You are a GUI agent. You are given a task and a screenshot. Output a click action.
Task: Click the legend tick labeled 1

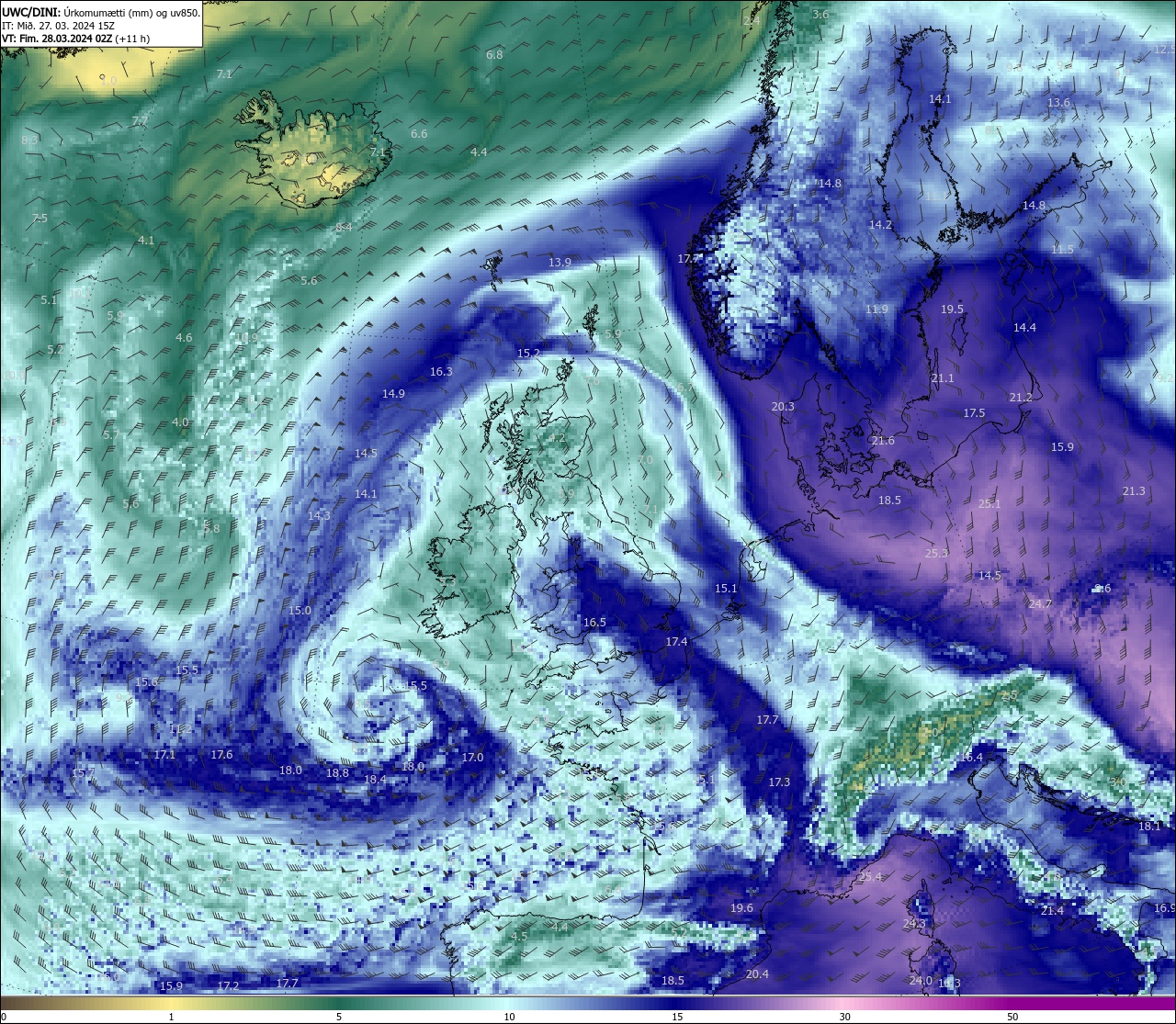pos(172,1017)
